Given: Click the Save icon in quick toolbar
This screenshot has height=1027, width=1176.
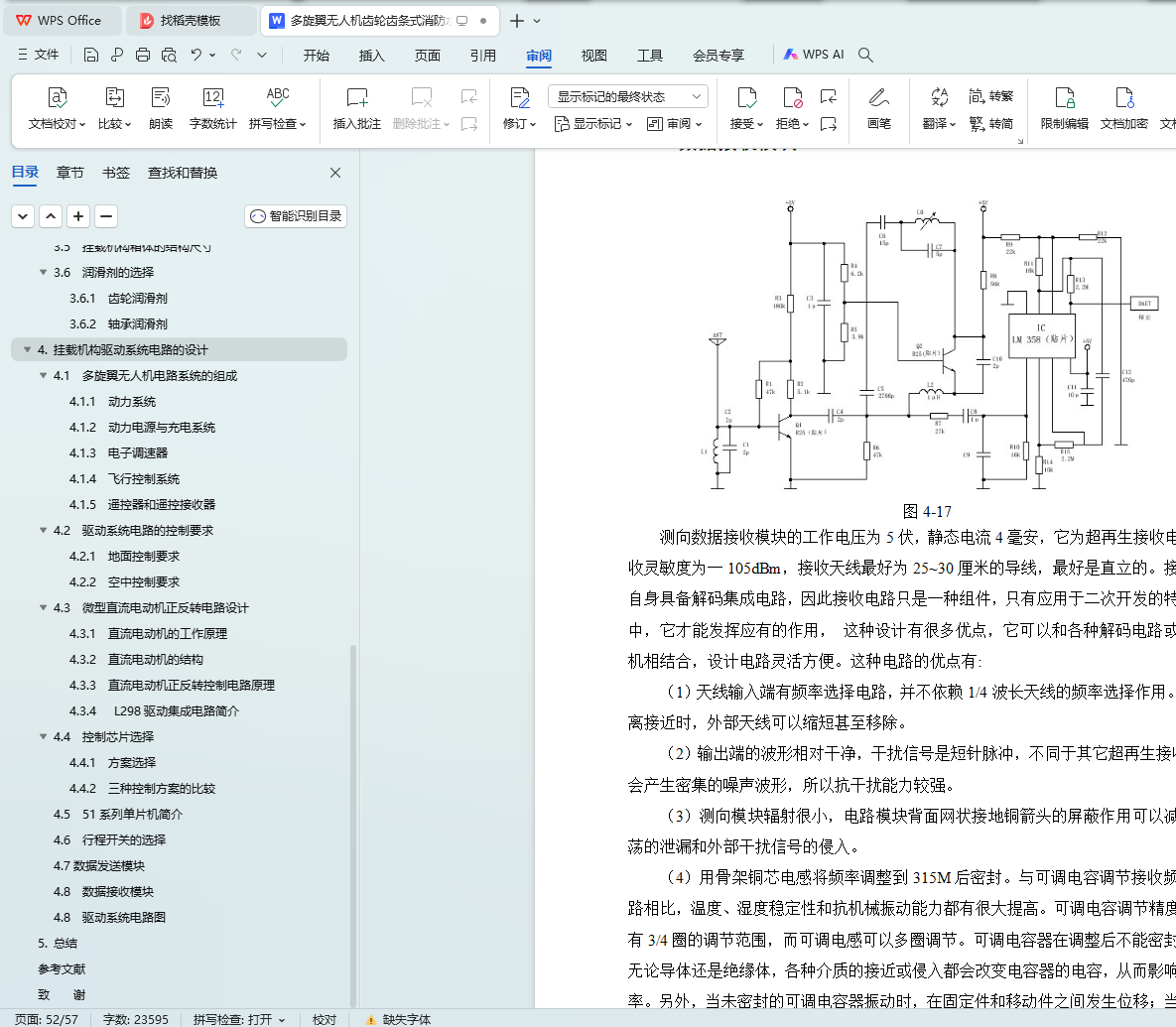Looking at the screenshot, I should click(90, 55).
